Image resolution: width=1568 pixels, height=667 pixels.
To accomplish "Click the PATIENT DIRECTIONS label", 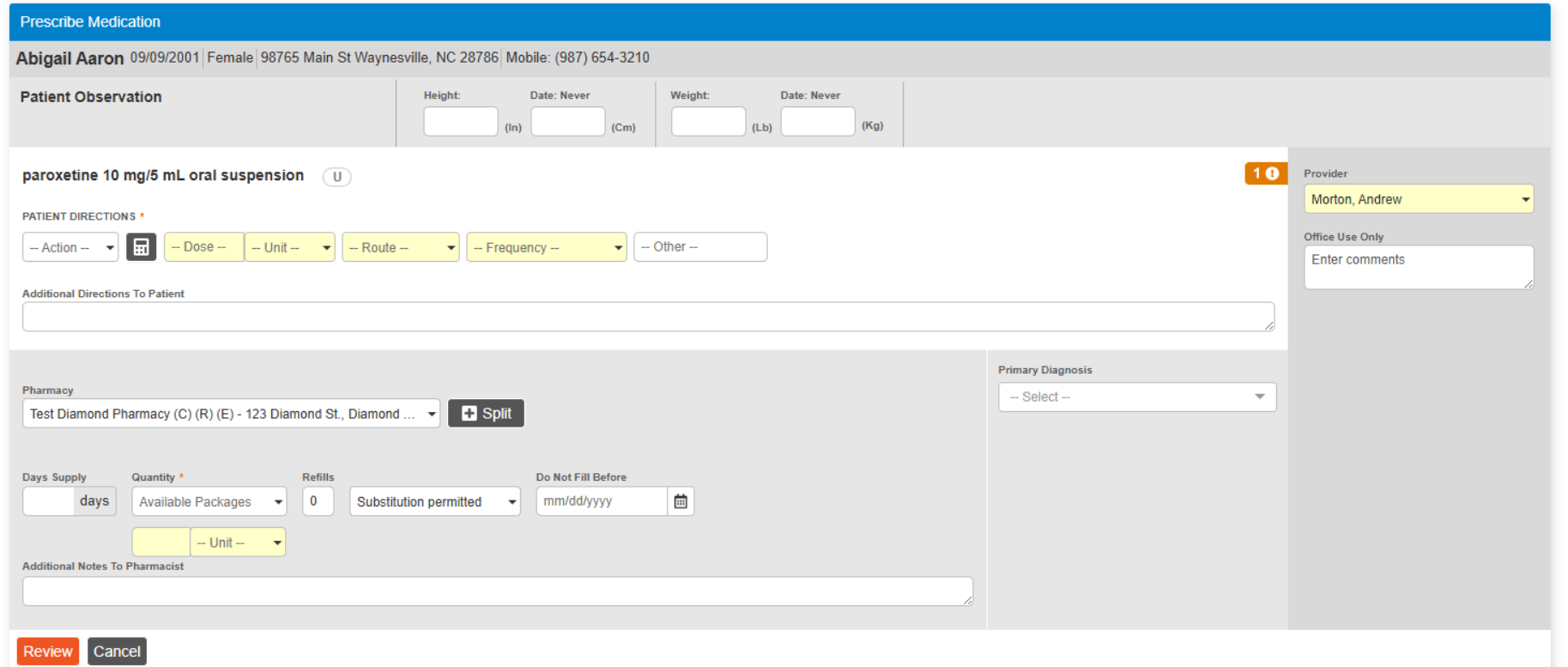I will 79,216.
